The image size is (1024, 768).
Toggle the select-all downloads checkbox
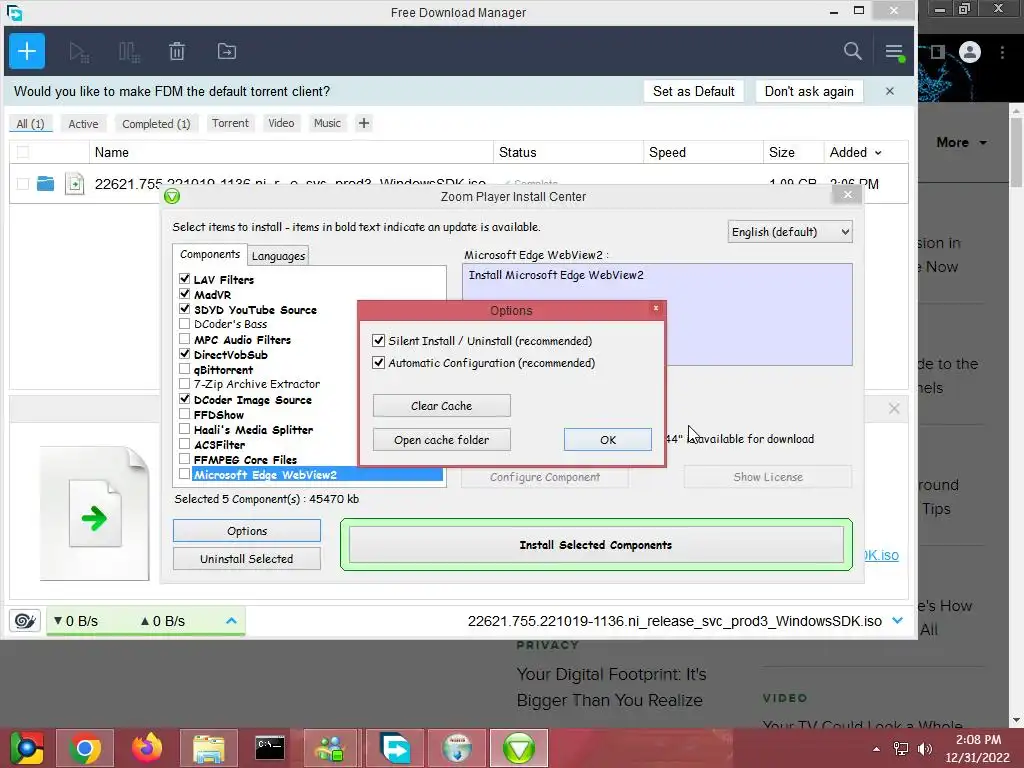[23, 152]
